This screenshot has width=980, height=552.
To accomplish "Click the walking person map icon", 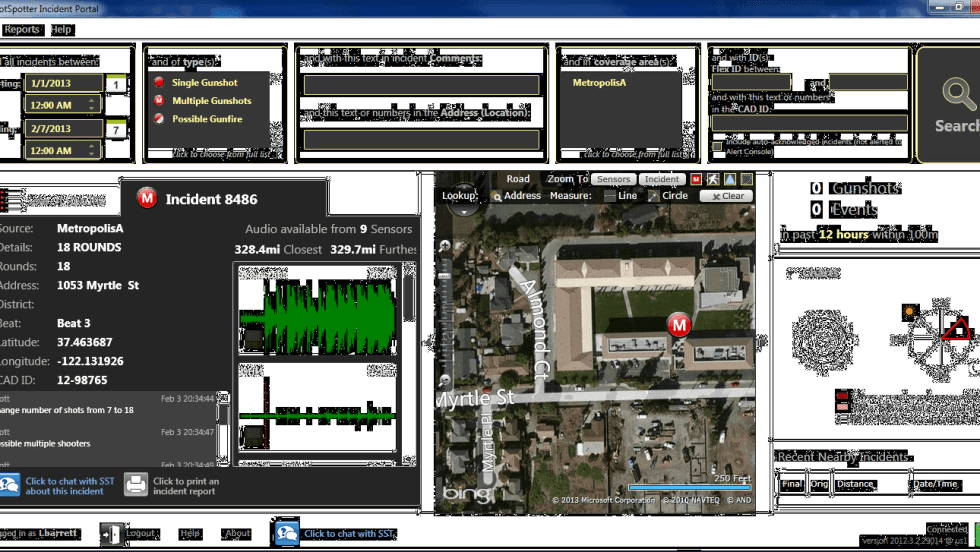I will [712, 179].
